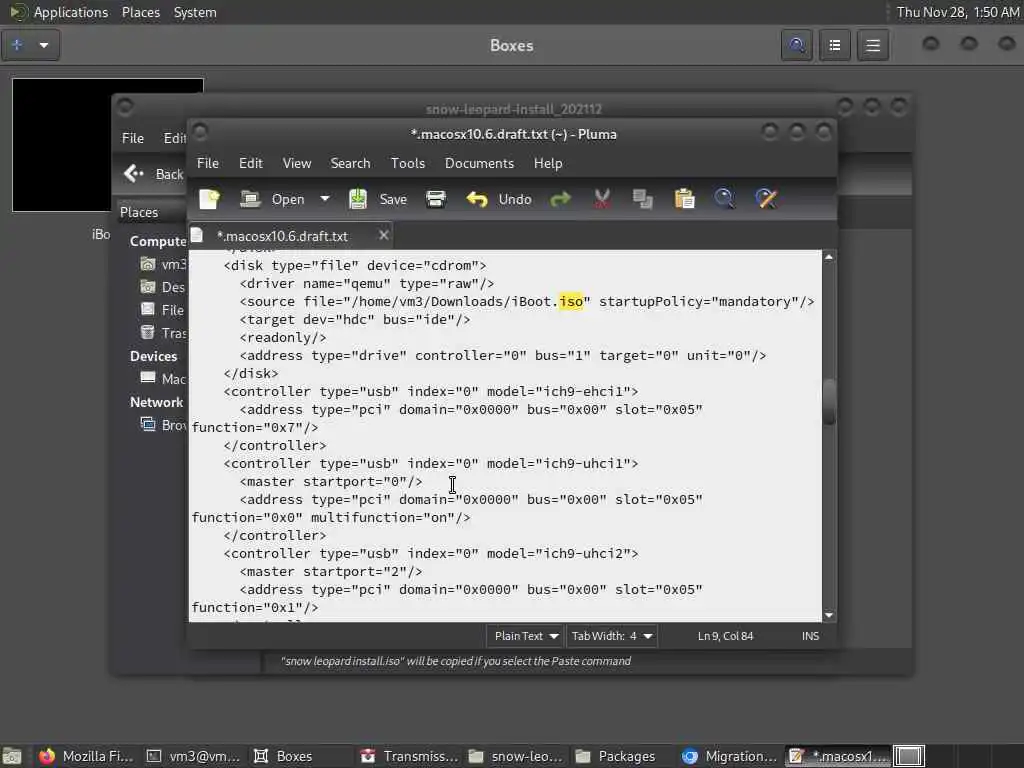
Task: Cut selection with the scissors icon
Action: tap(602, 199)
